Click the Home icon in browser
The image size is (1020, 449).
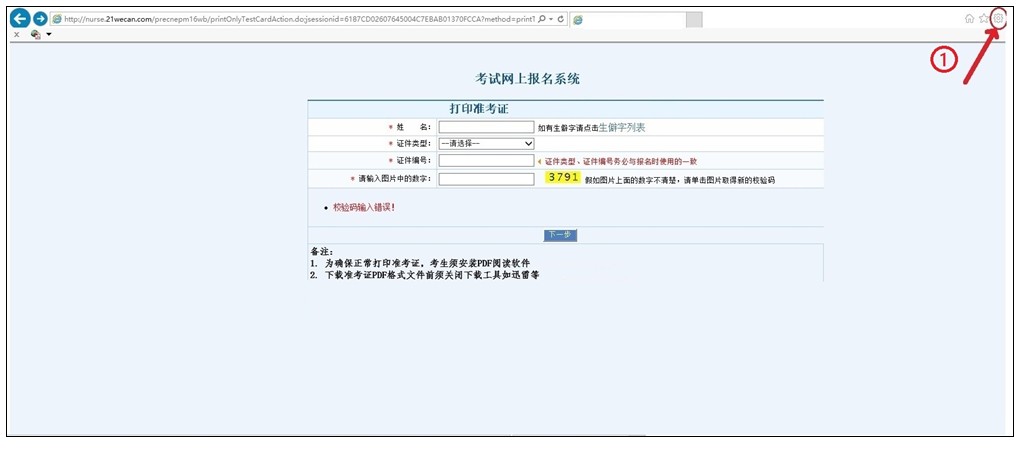click(969, 18)
